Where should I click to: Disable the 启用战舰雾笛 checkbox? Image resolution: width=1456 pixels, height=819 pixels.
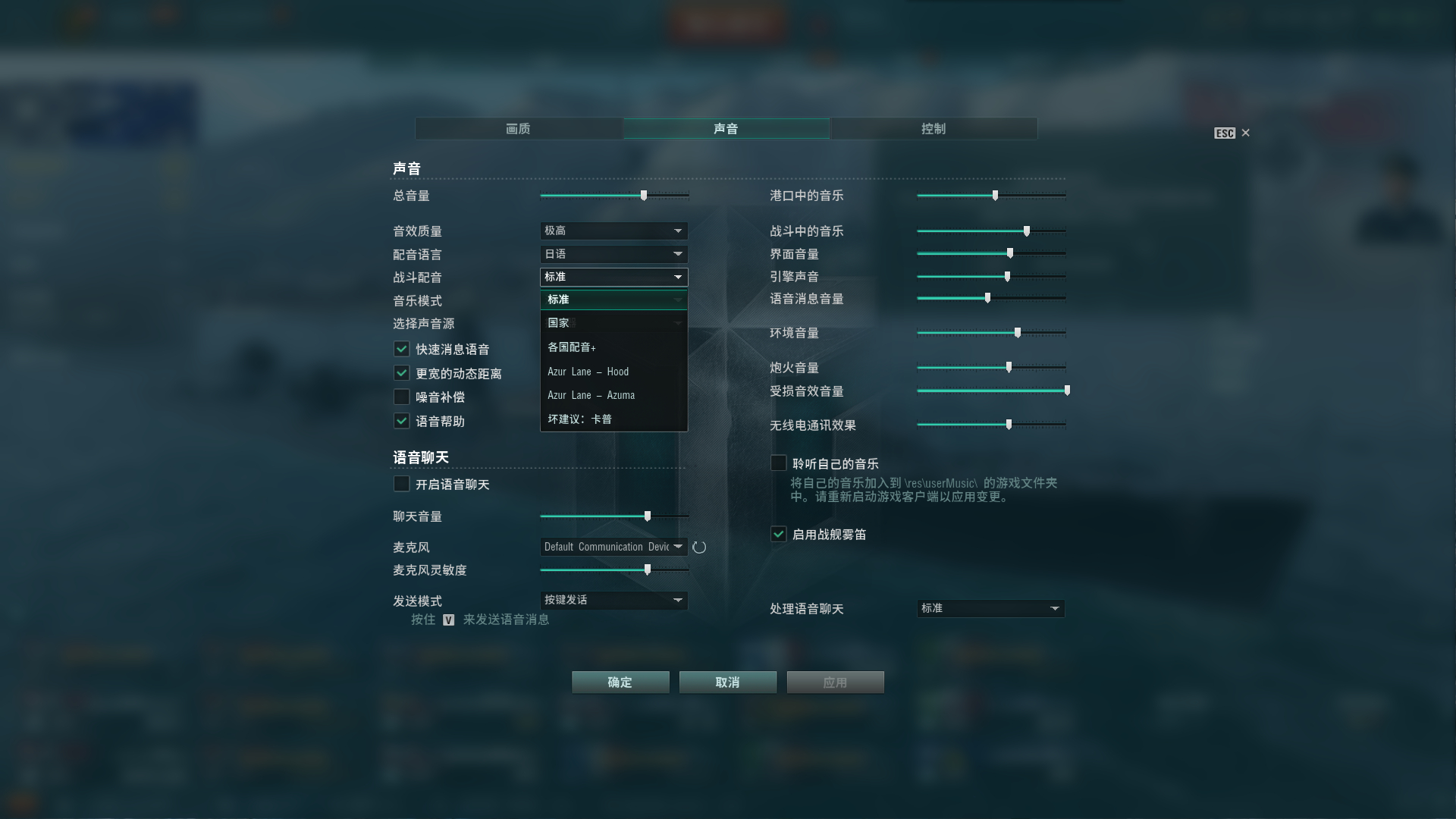click(x=779, y=535)
